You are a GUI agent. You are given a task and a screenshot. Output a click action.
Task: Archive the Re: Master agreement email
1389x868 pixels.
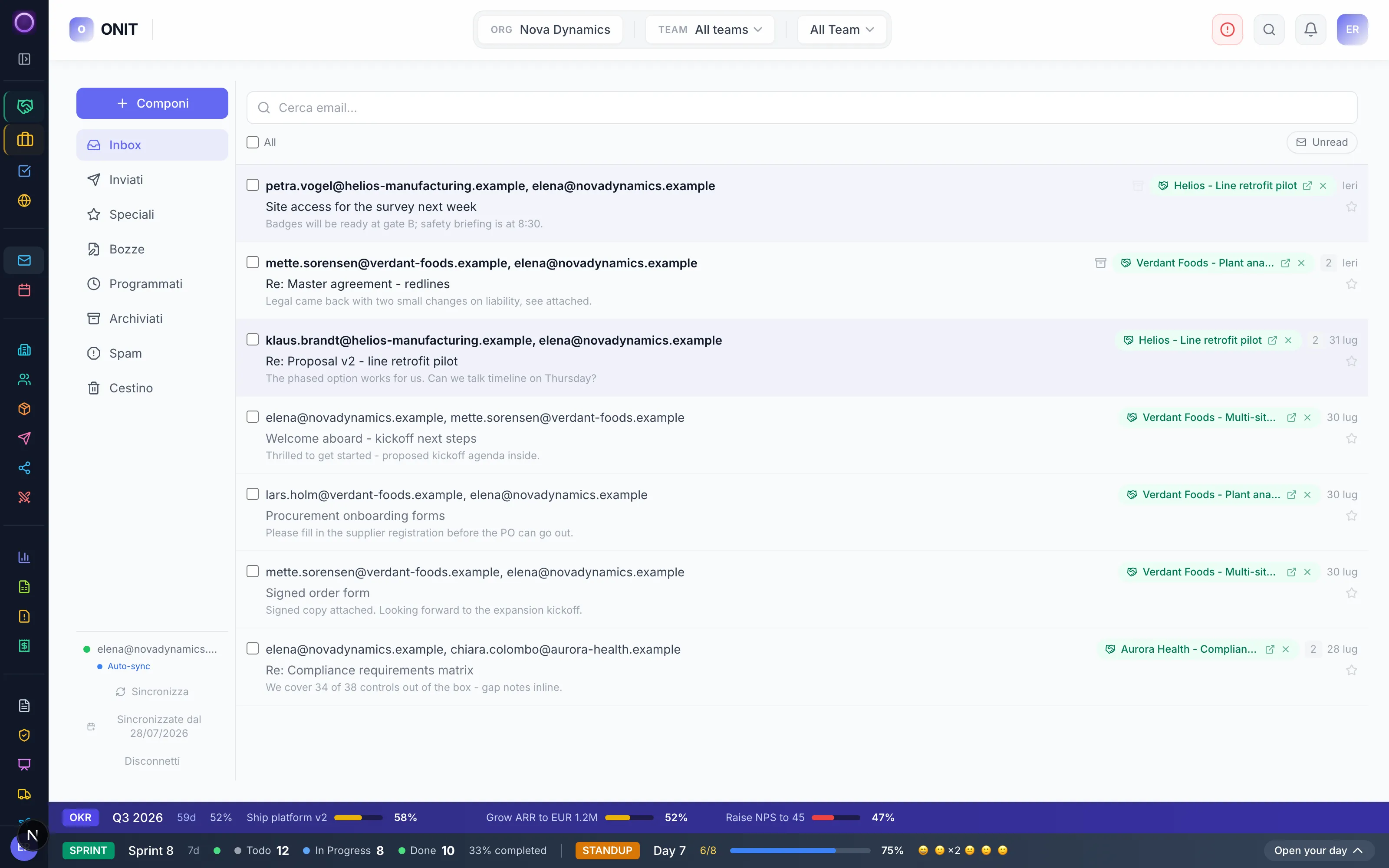(1100, 263)
